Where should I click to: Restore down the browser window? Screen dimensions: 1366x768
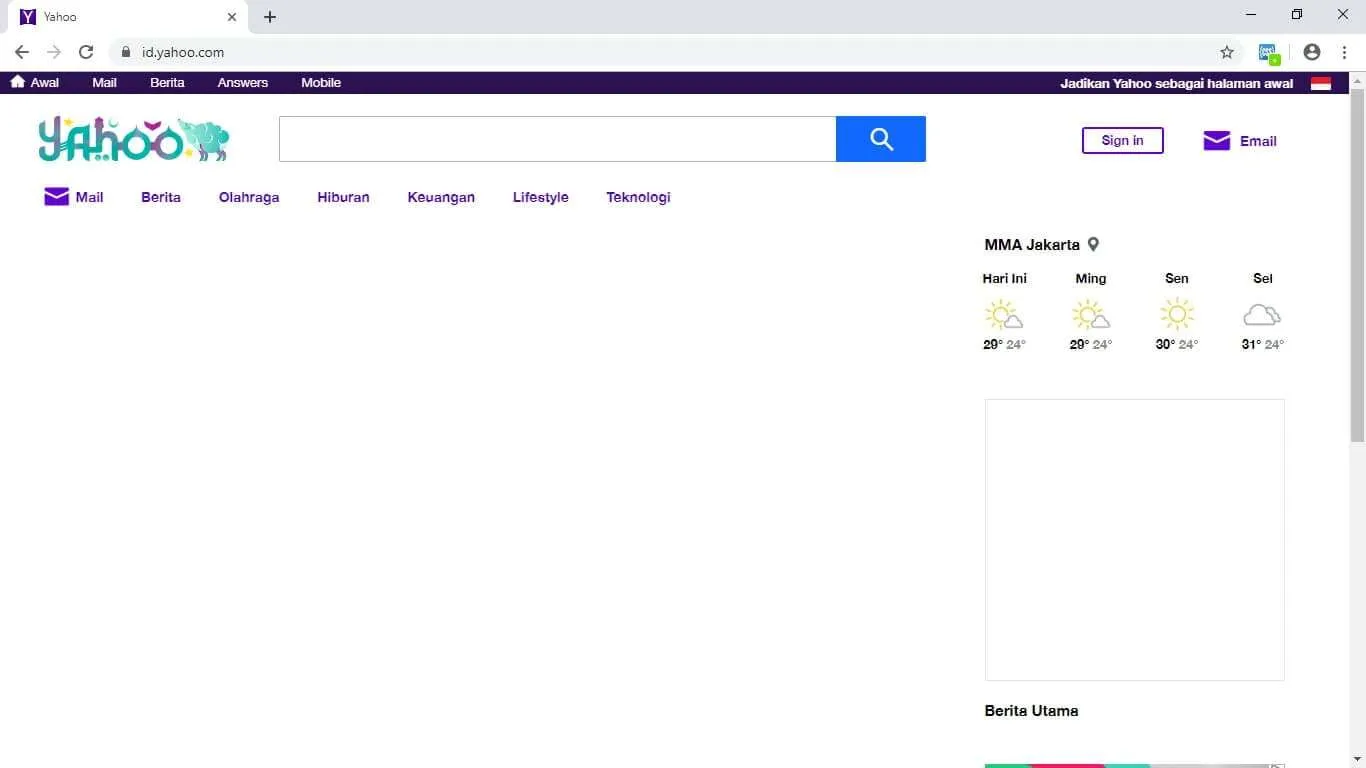pos(1297,15)
